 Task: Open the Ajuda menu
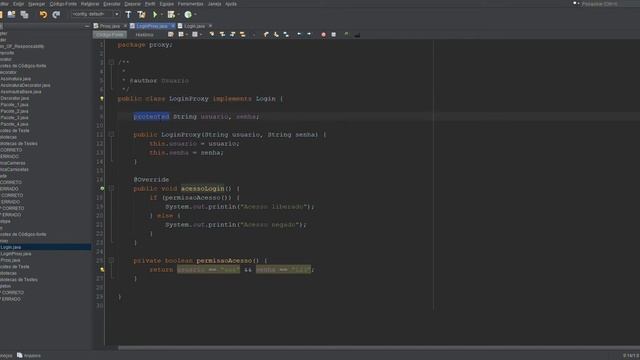pyautogui.click(x=231, y=4)
